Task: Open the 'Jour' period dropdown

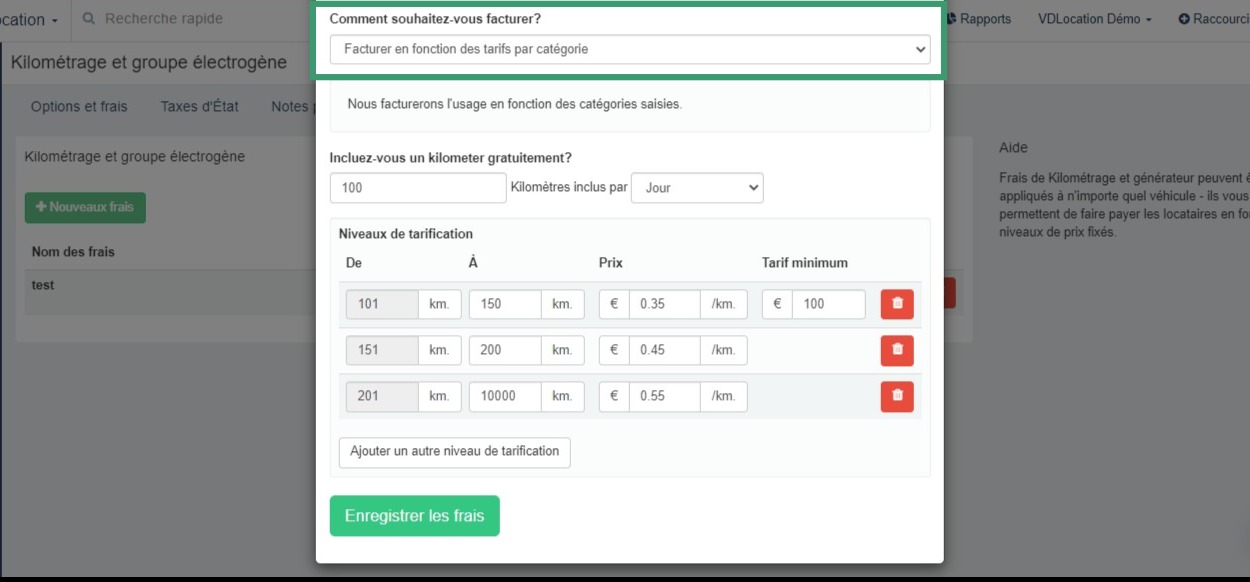Action: [696, 188]
